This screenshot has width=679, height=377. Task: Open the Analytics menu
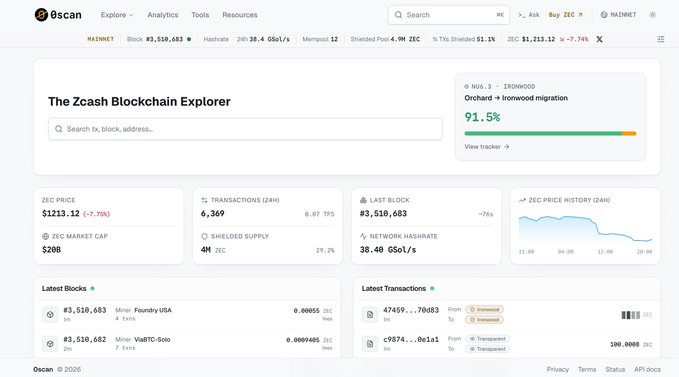(x=163, y=15)
